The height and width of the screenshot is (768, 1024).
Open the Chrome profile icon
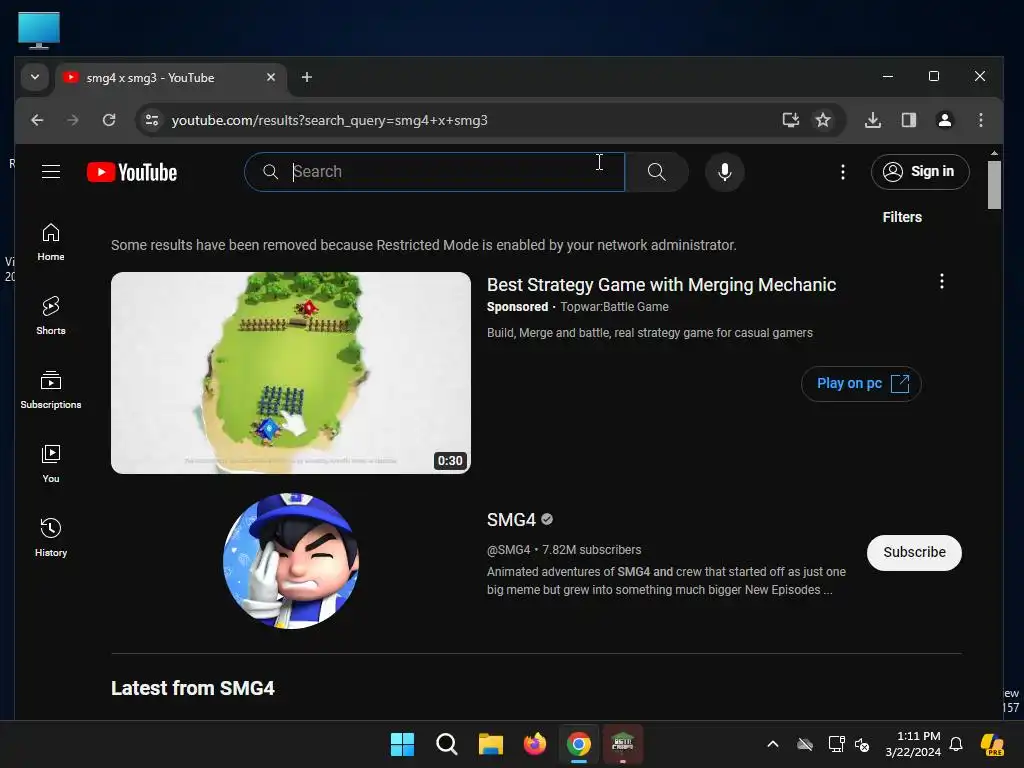click(944, 120)
